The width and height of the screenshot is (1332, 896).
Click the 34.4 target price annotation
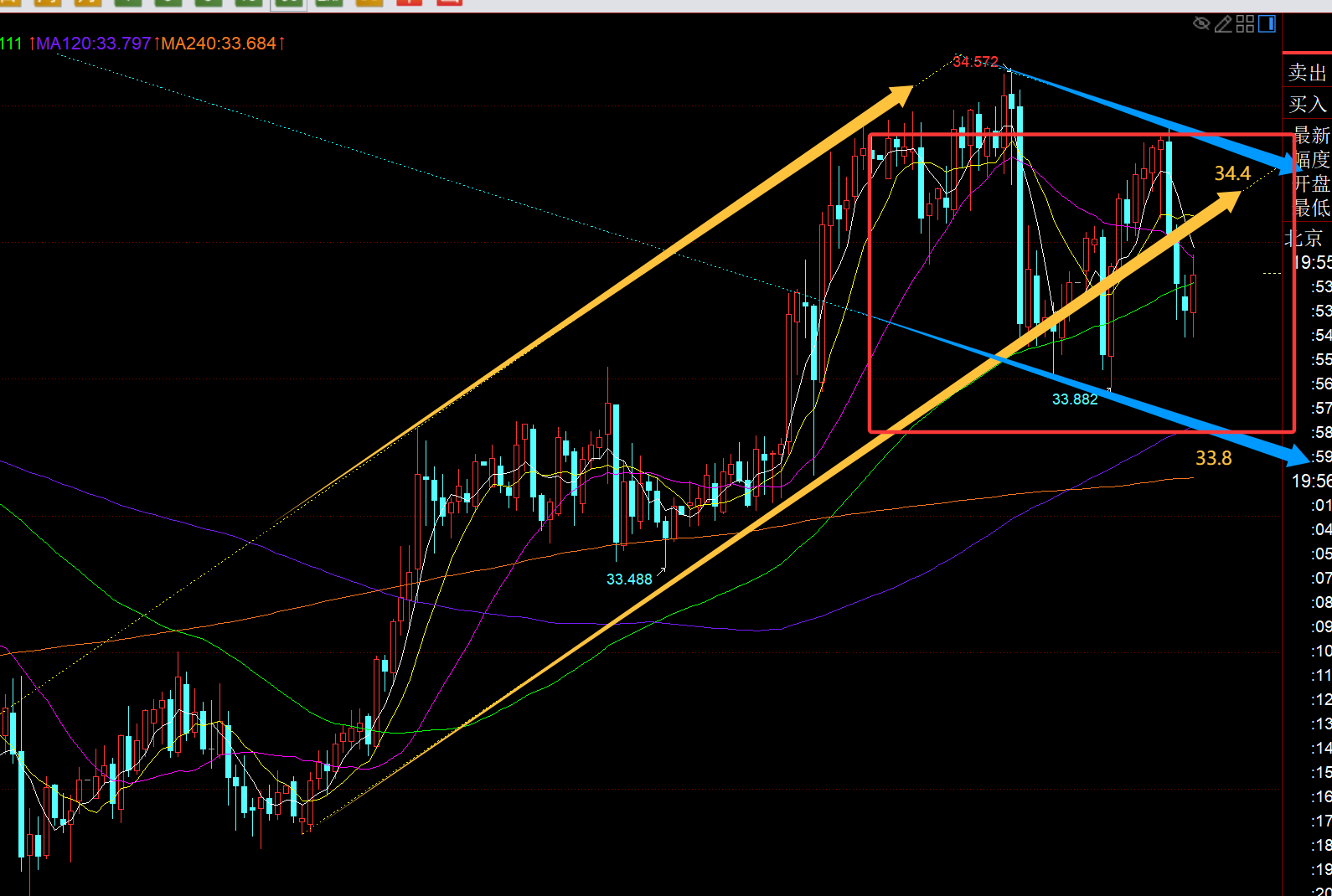[1232, 173]
